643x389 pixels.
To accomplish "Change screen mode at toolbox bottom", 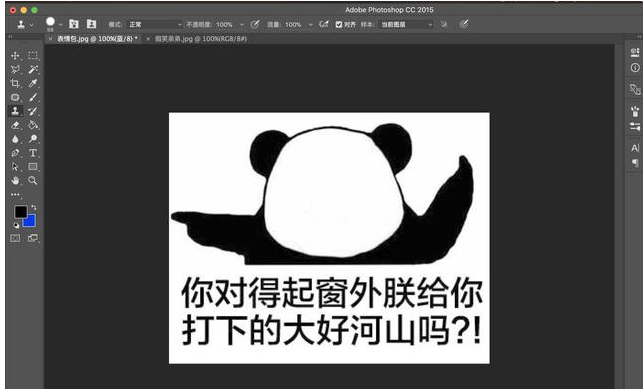I will 32,238.
